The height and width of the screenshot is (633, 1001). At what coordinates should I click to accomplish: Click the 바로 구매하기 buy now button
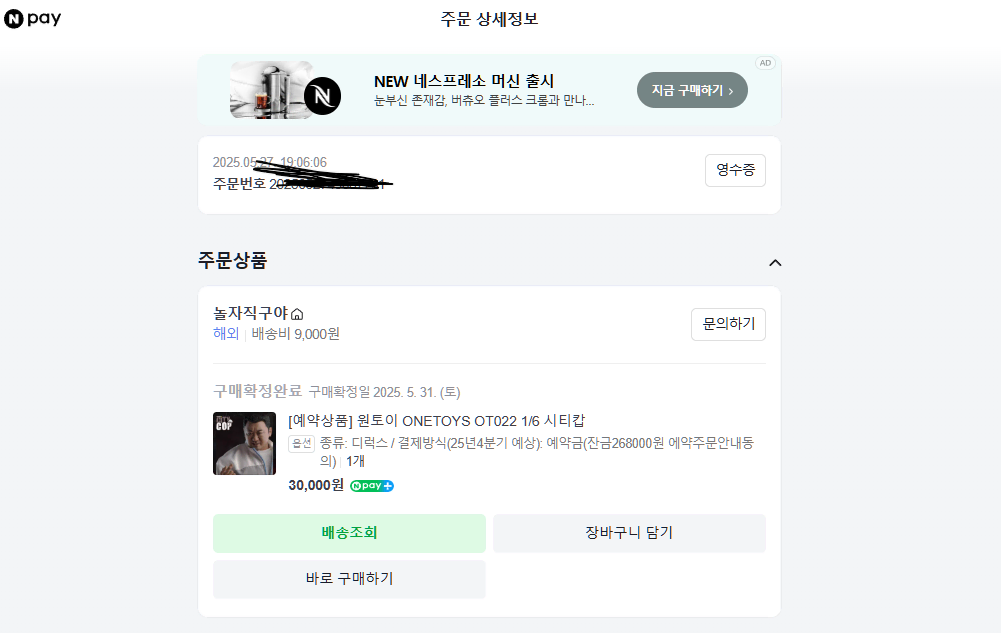348,579
